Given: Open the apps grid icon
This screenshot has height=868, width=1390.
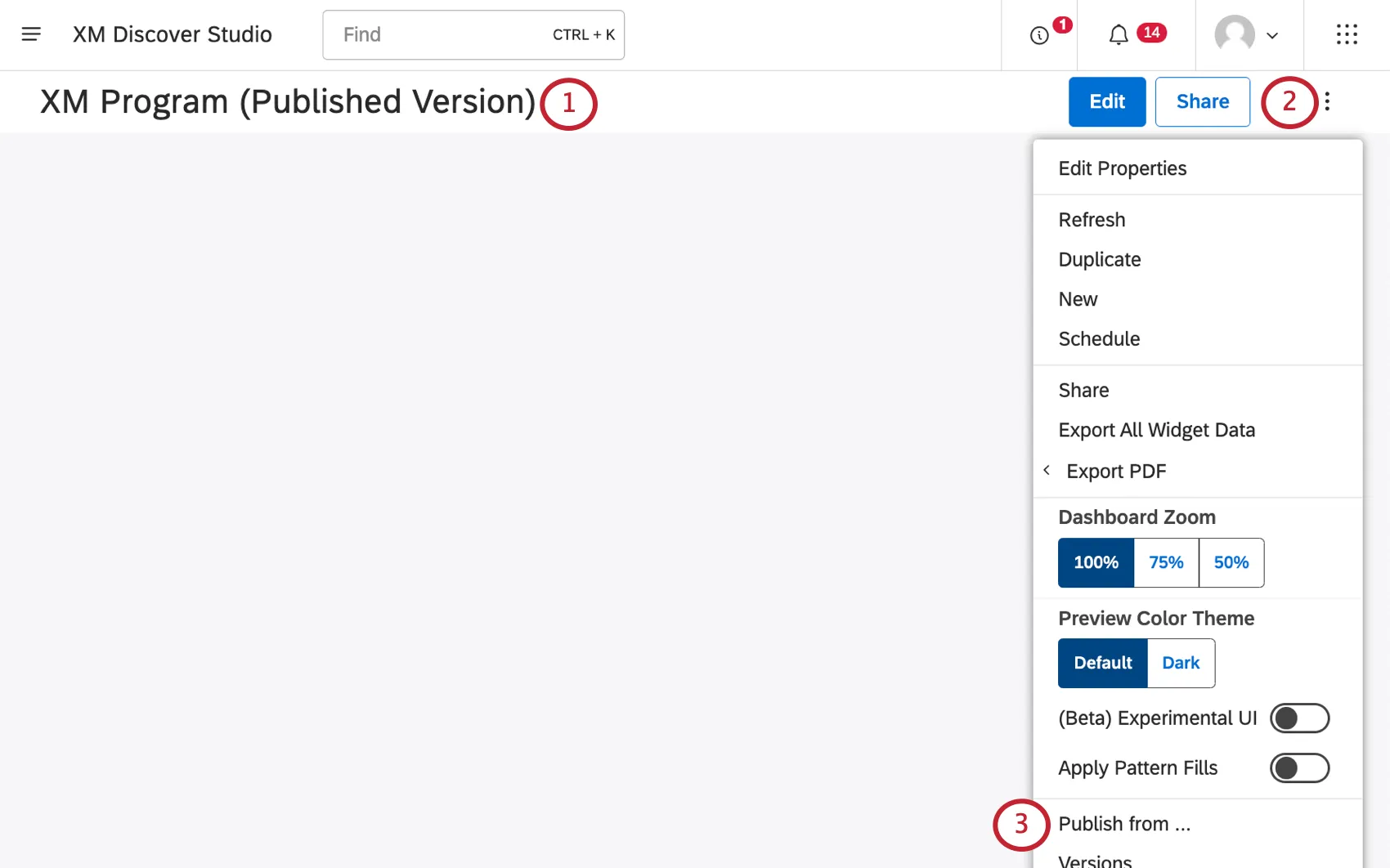Looking at the screenshot, I should [1346, 34].
